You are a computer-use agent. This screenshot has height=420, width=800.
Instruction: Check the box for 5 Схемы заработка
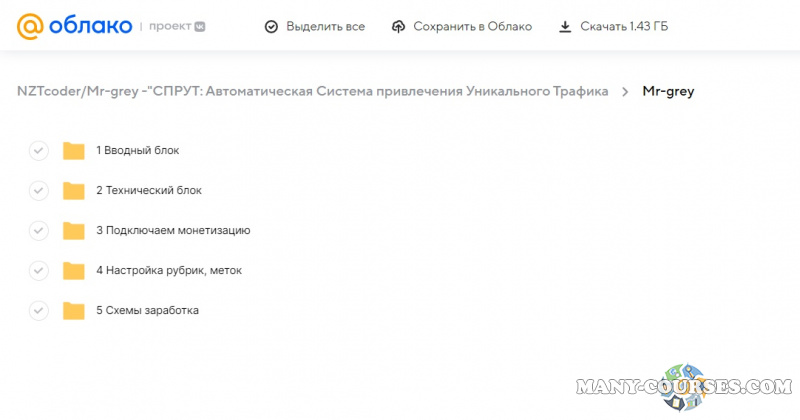tap(38, 311)
